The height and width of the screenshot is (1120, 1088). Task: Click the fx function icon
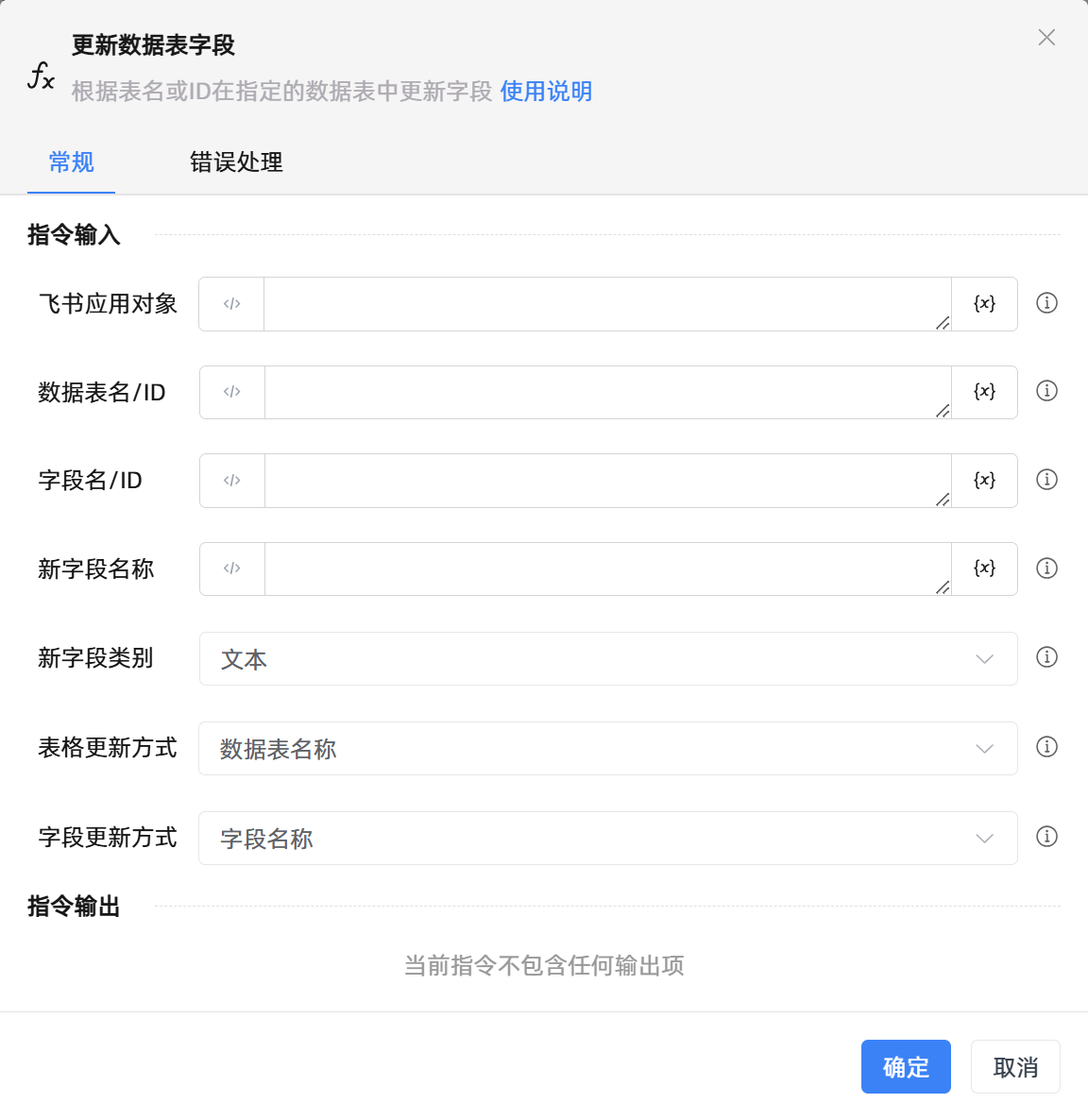tap(41, 76)
